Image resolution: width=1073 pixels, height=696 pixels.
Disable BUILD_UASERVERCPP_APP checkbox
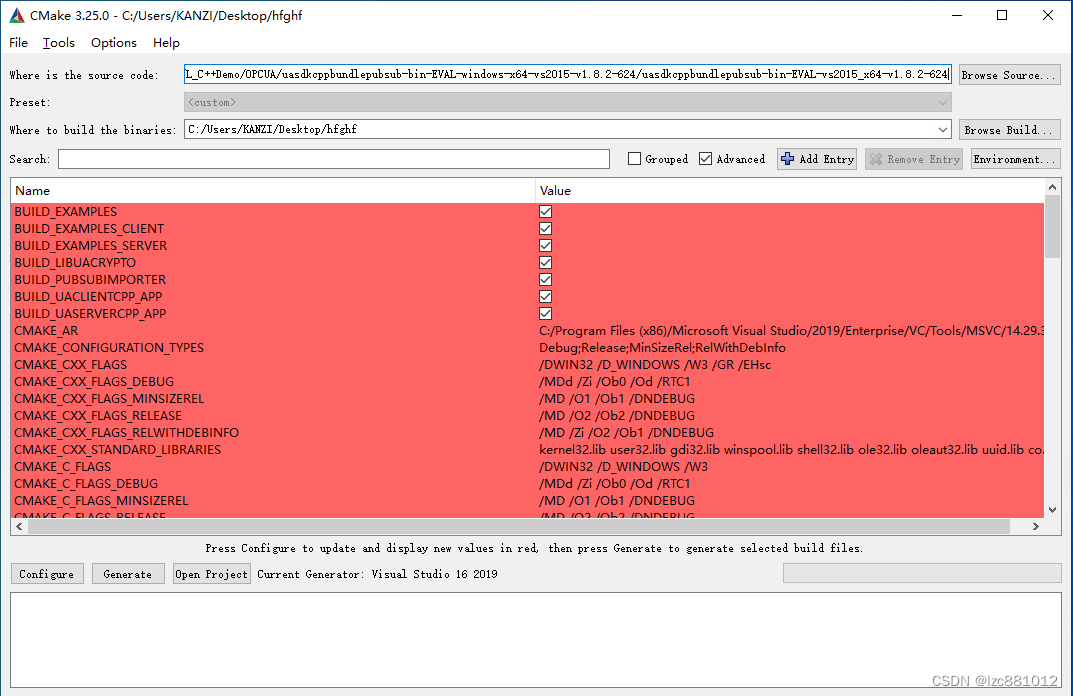pos(545,313)
